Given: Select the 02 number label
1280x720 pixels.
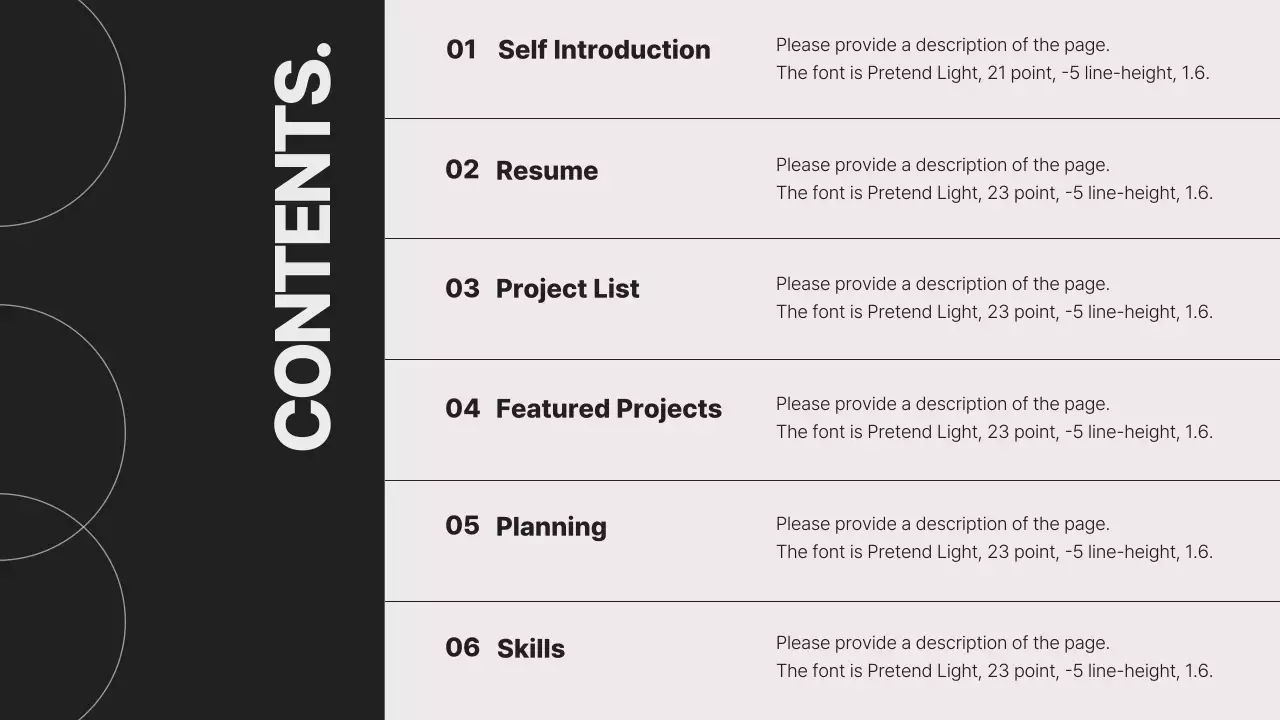Looking at the screenshot, I should pyautogui.click(x=462, y=170).
